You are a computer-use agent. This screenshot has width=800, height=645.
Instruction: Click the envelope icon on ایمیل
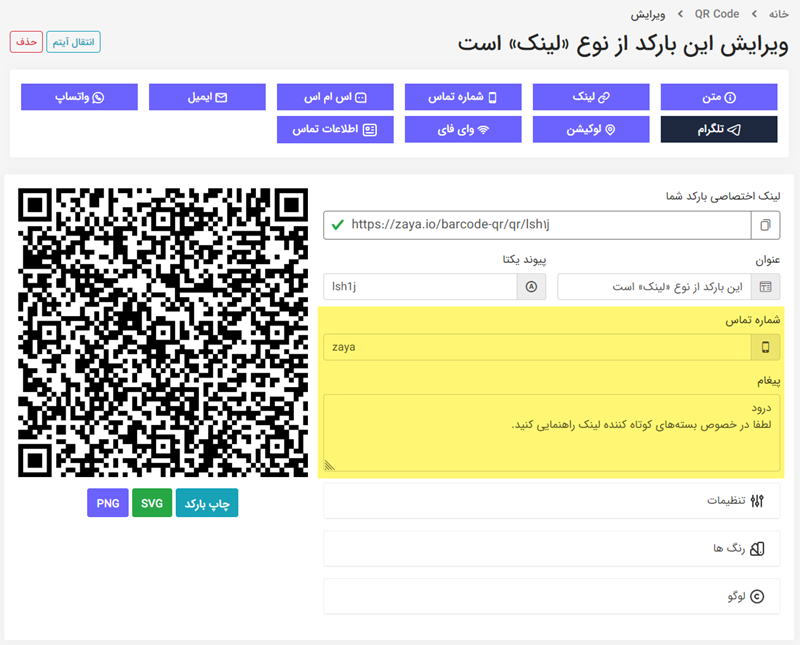tap(221, 97)
